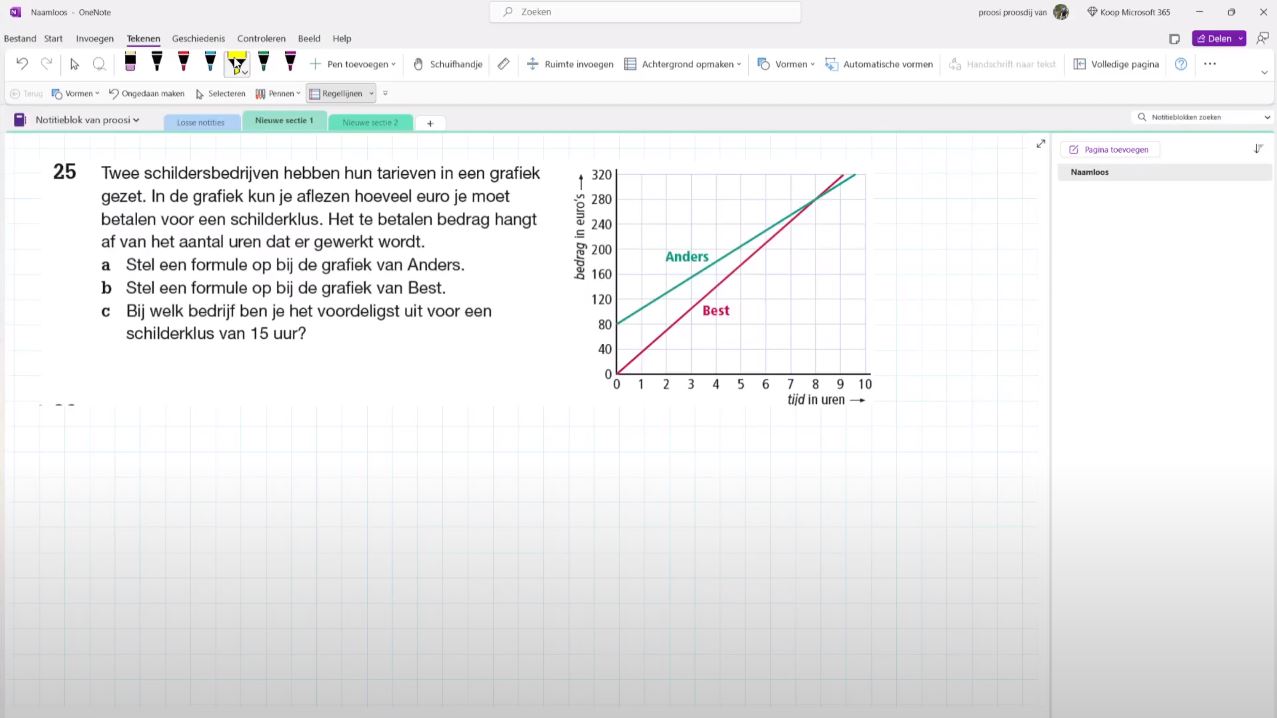Open the Losse notities section tab
1277x718 pixels.
201,122
